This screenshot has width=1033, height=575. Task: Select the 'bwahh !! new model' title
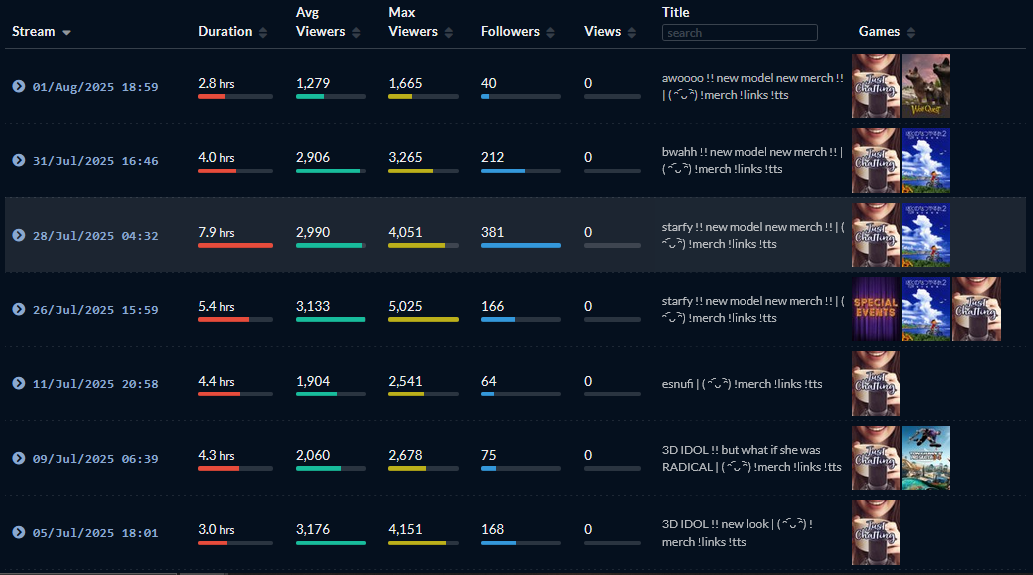752,160
